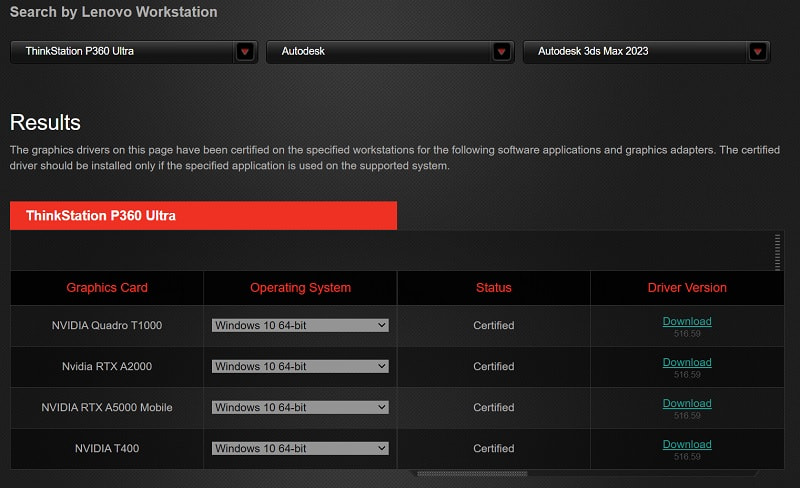Open OS dropdown for NVIDIA Quadro T1000

(300, 326)
